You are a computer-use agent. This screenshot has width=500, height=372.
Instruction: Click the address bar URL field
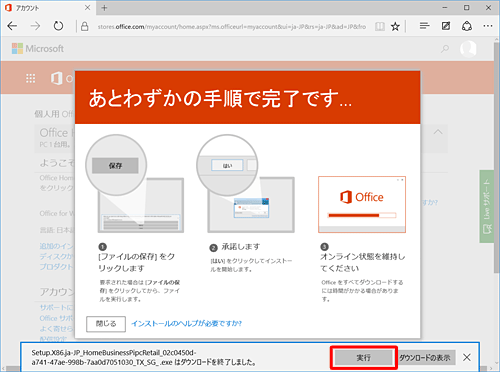click(x=232, y=27)
